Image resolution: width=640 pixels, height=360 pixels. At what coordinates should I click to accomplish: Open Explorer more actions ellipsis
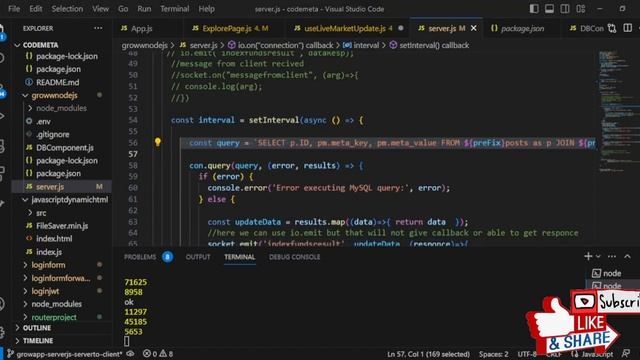[x=98, y=28]
